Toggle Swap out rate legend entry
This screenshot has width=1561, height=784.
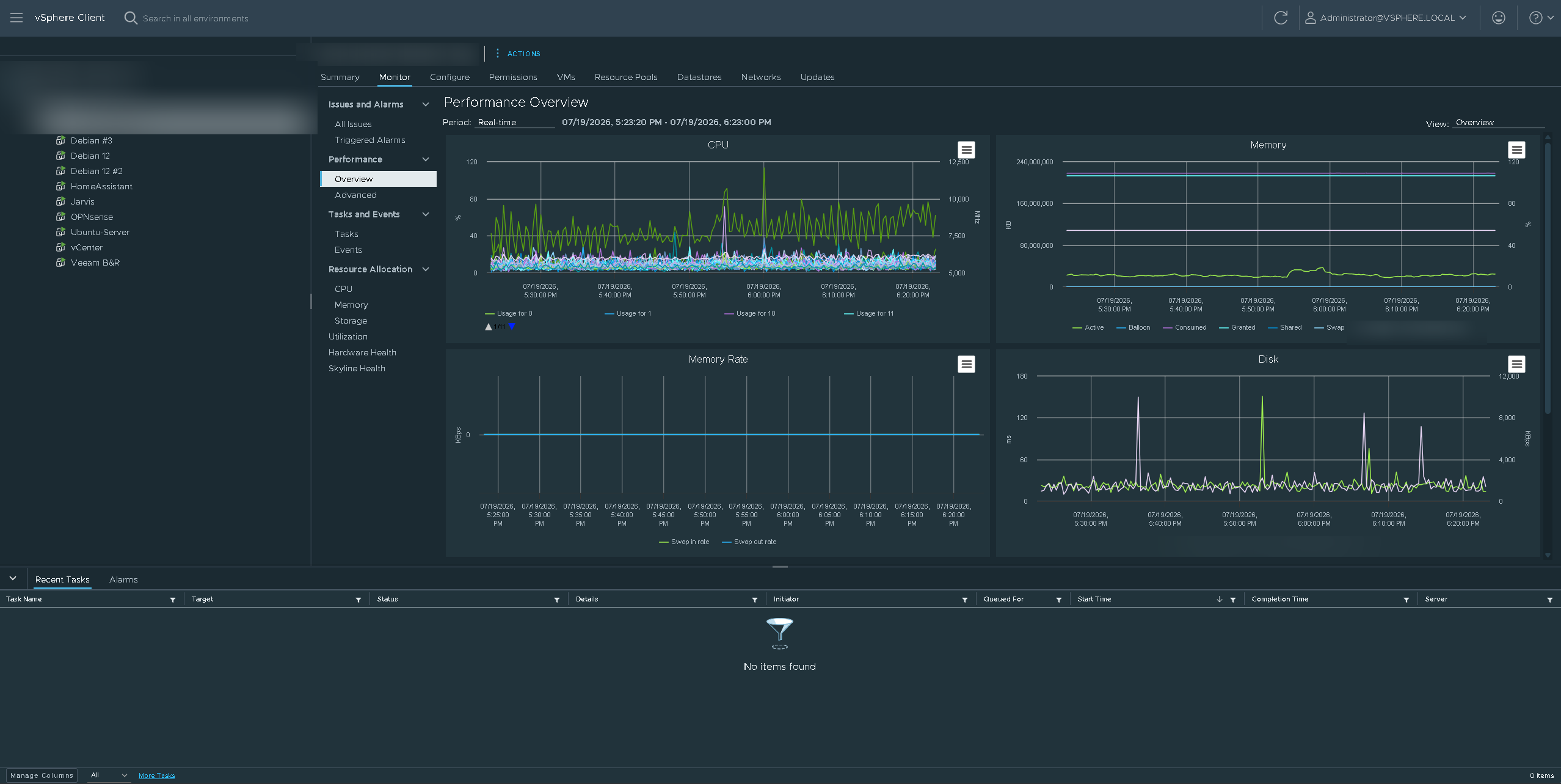tap(749, 542)
